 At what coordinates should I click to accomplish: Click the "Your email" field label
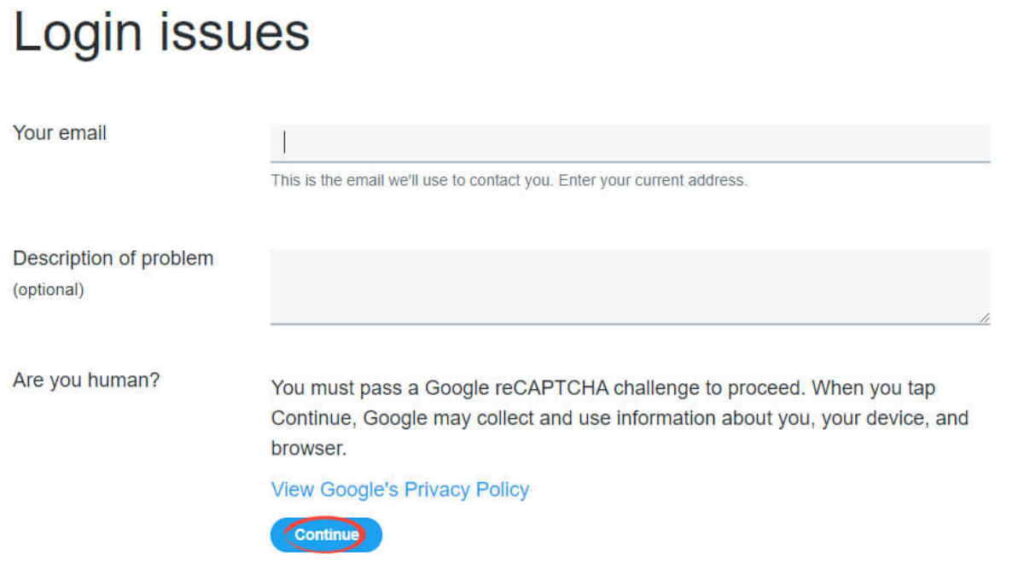[59, 133]
